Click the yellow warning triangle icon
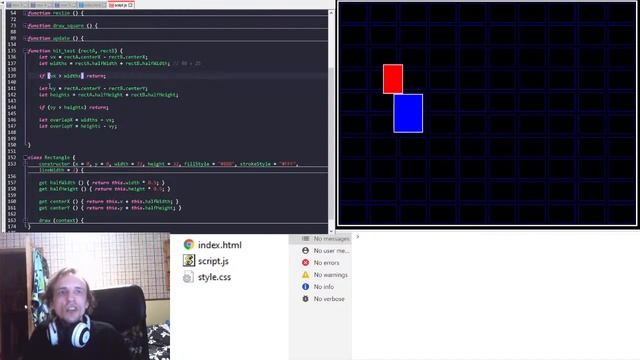640x360 pixels. (305, 275)
